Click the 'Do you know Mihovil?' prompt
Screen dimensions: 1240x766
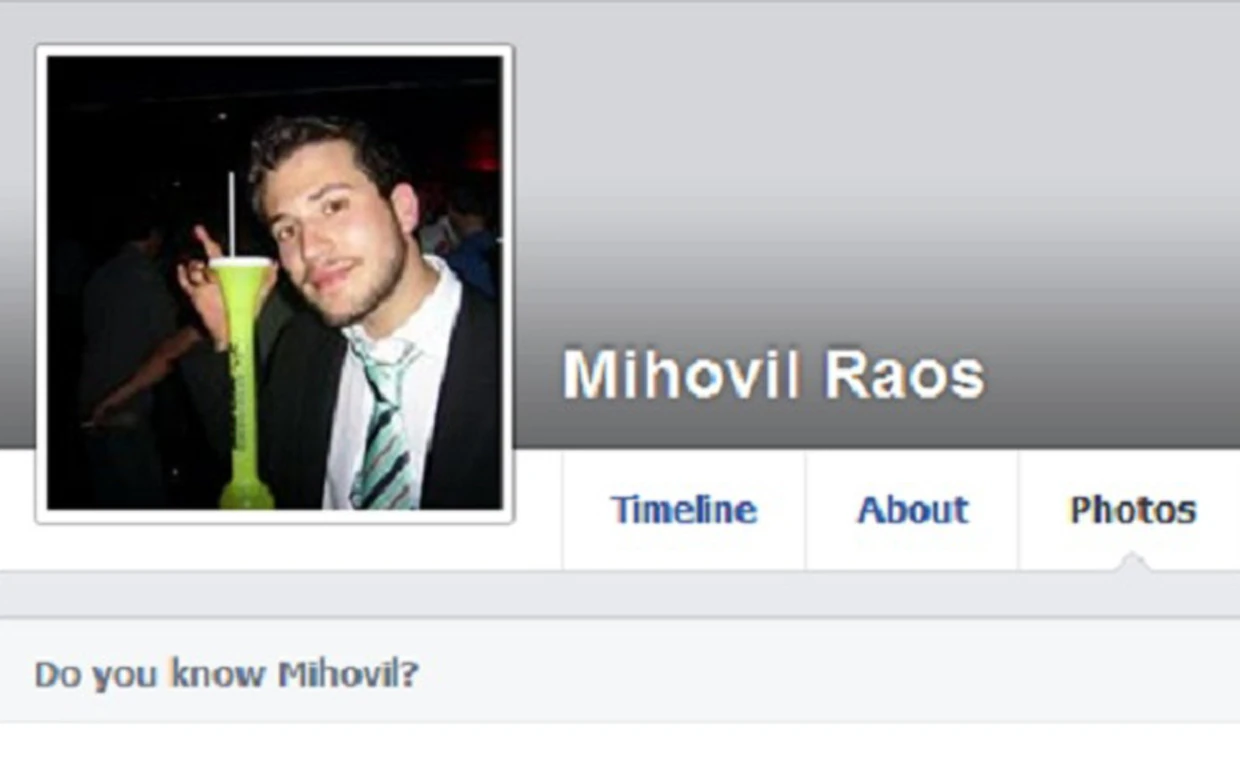click(x=227, y=674)
